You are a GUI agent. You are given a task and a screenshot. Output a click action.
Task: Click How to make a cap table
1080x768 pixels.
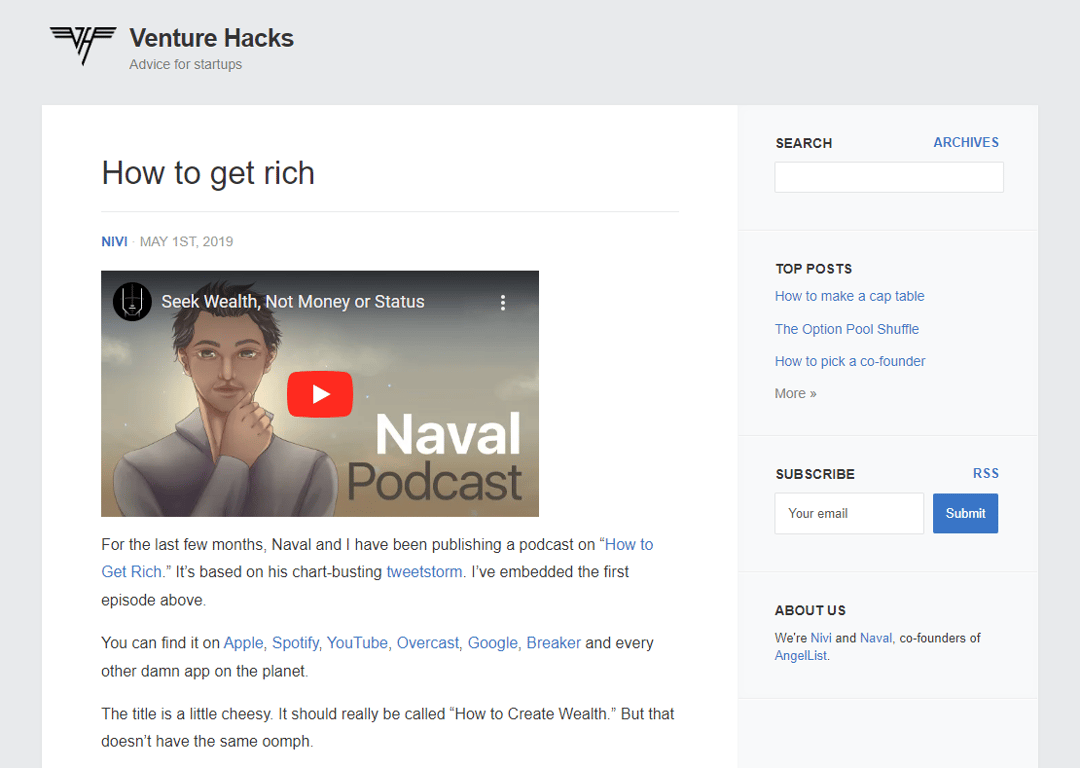click(x=849, y=296)
